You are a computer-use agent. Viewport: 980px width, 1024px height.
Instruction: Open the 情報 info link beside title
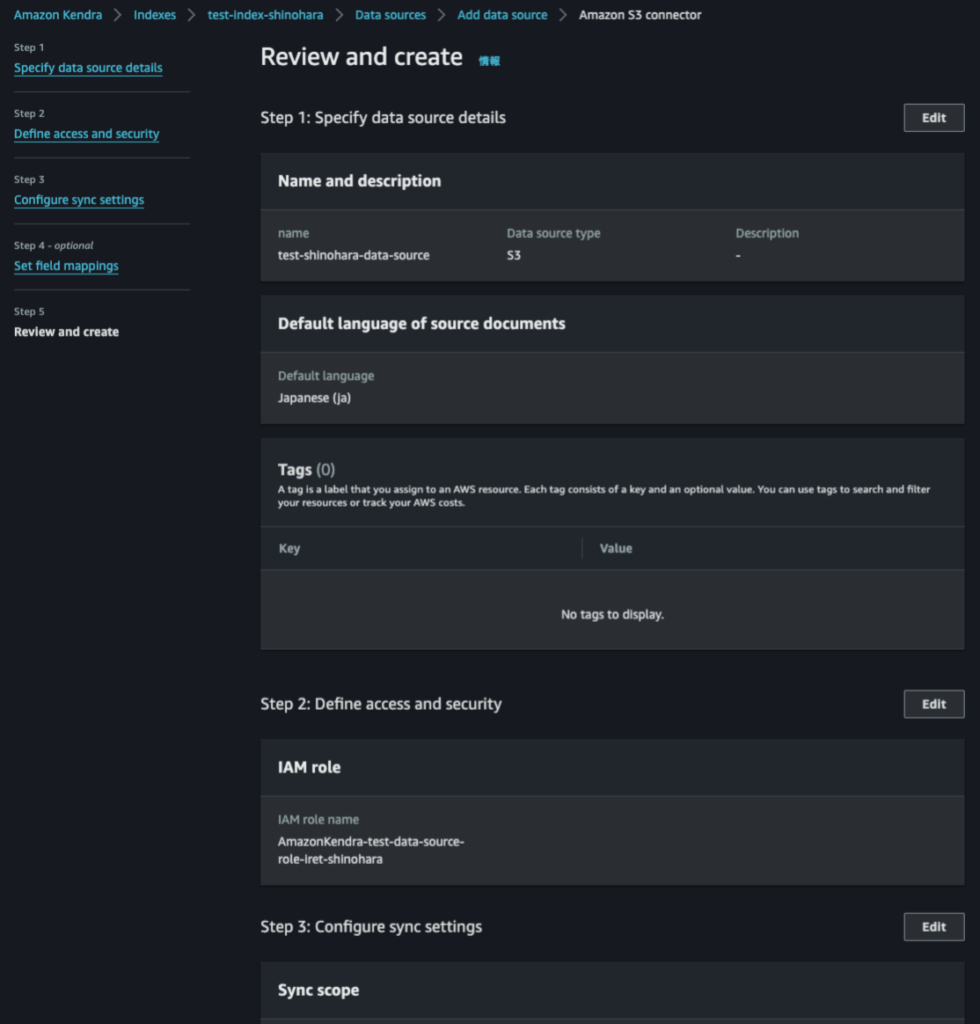coord(489,61)
